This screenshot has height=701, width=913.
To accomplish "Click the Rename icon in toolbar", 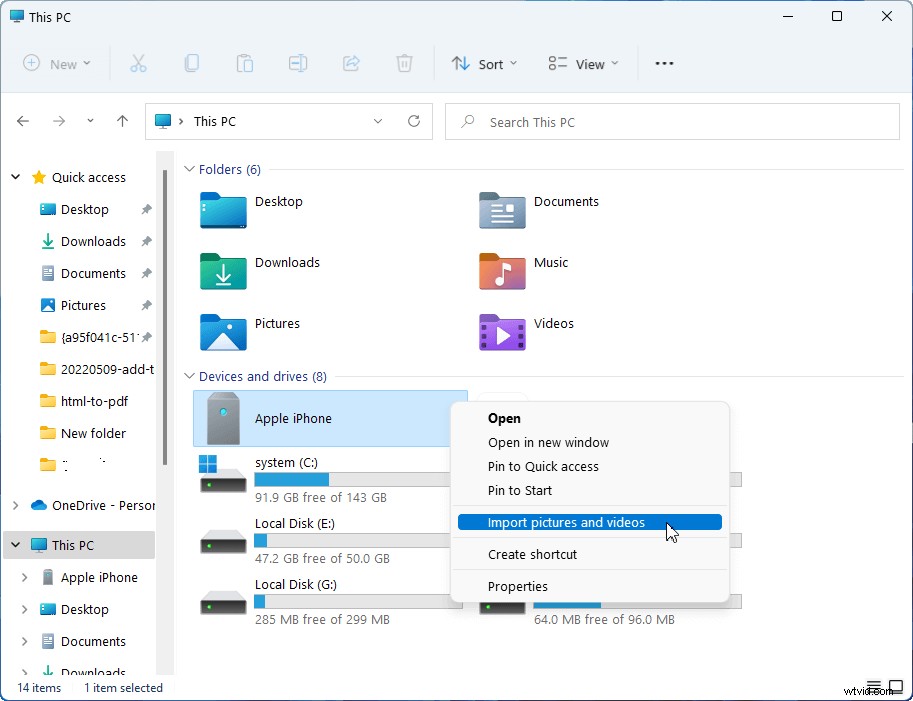I will tap(298, 63).
